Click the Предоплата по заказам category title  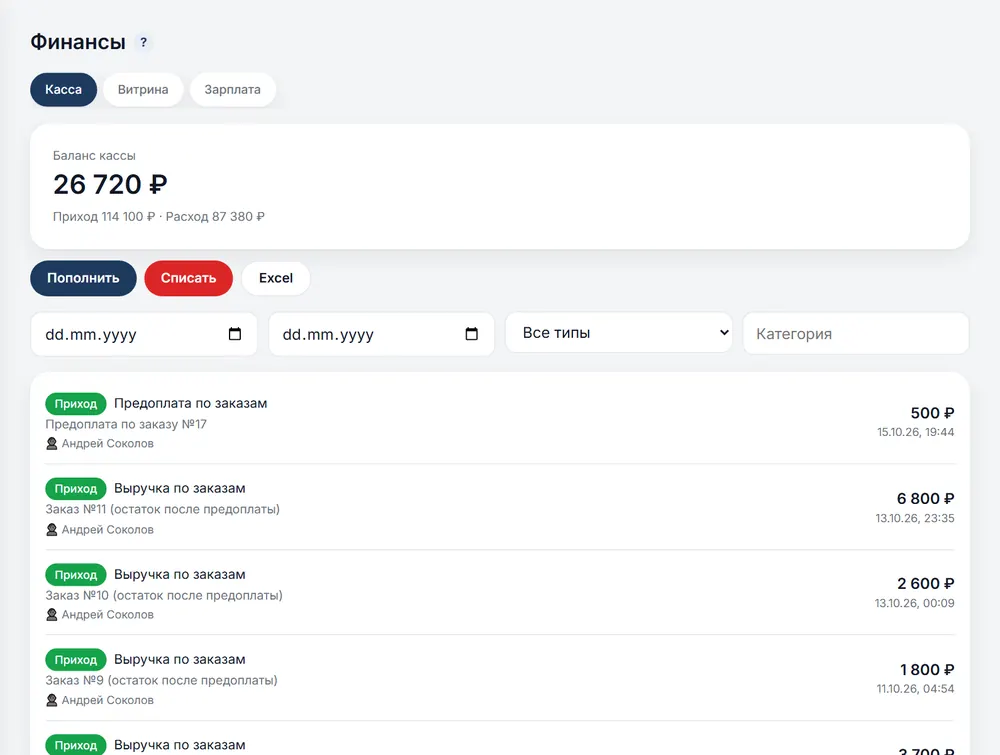pos(191,403)
